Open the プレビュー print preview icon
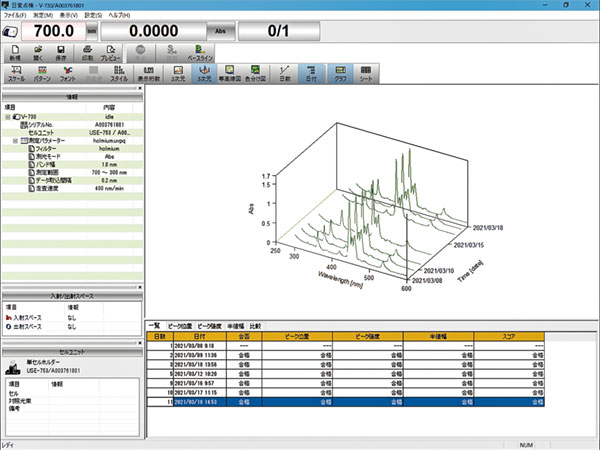Image resolution: width=600 pixels, height=450 pixels. 111,53
